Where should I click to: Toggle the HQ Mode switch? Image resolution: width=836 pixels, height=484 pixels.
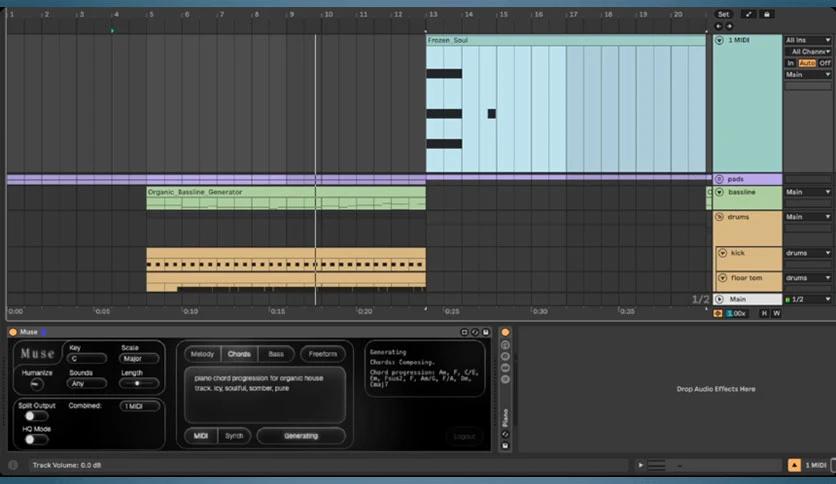35,439
